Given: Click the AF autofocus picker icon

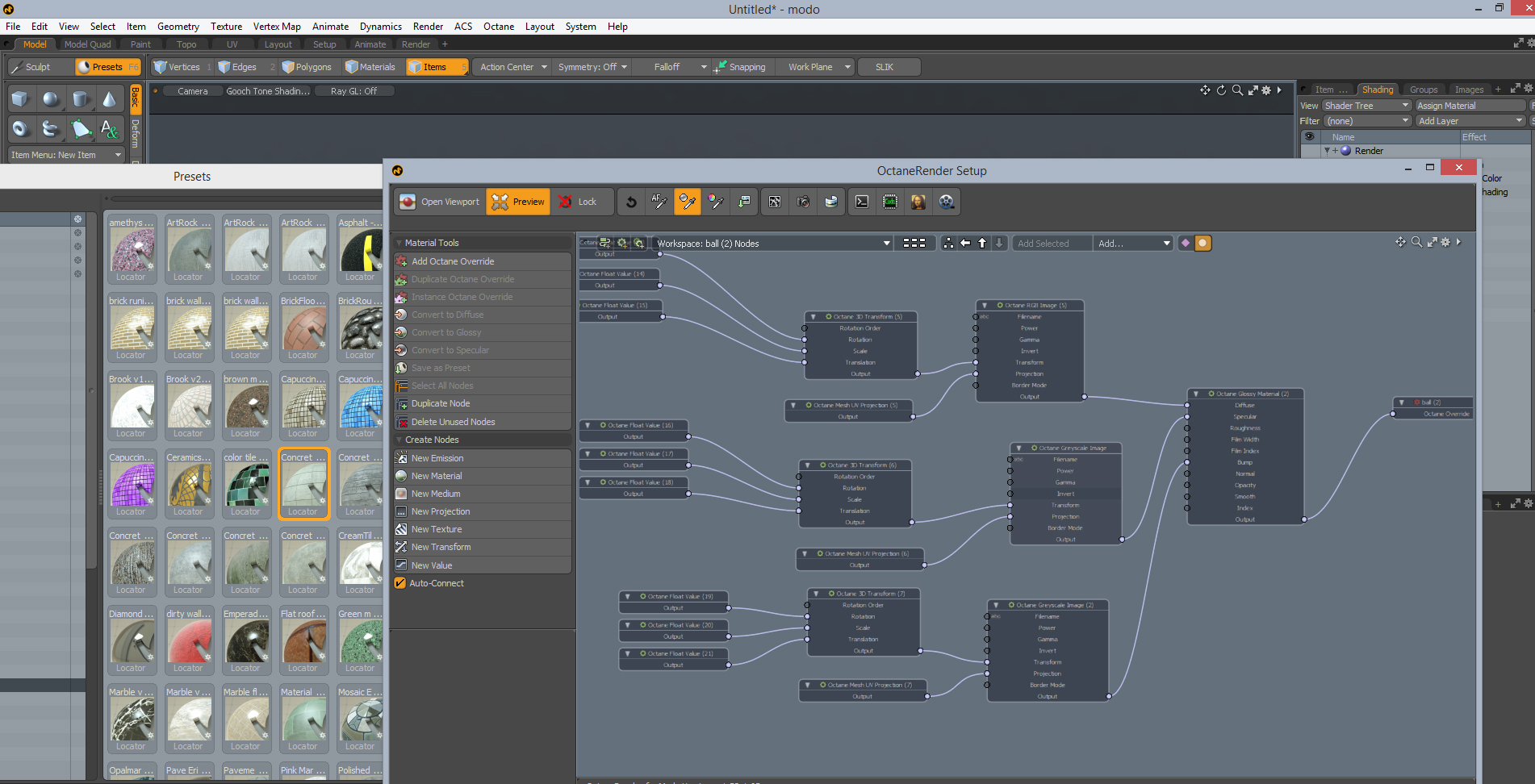Looking at the screenshot, I should [x=659, y=202].
